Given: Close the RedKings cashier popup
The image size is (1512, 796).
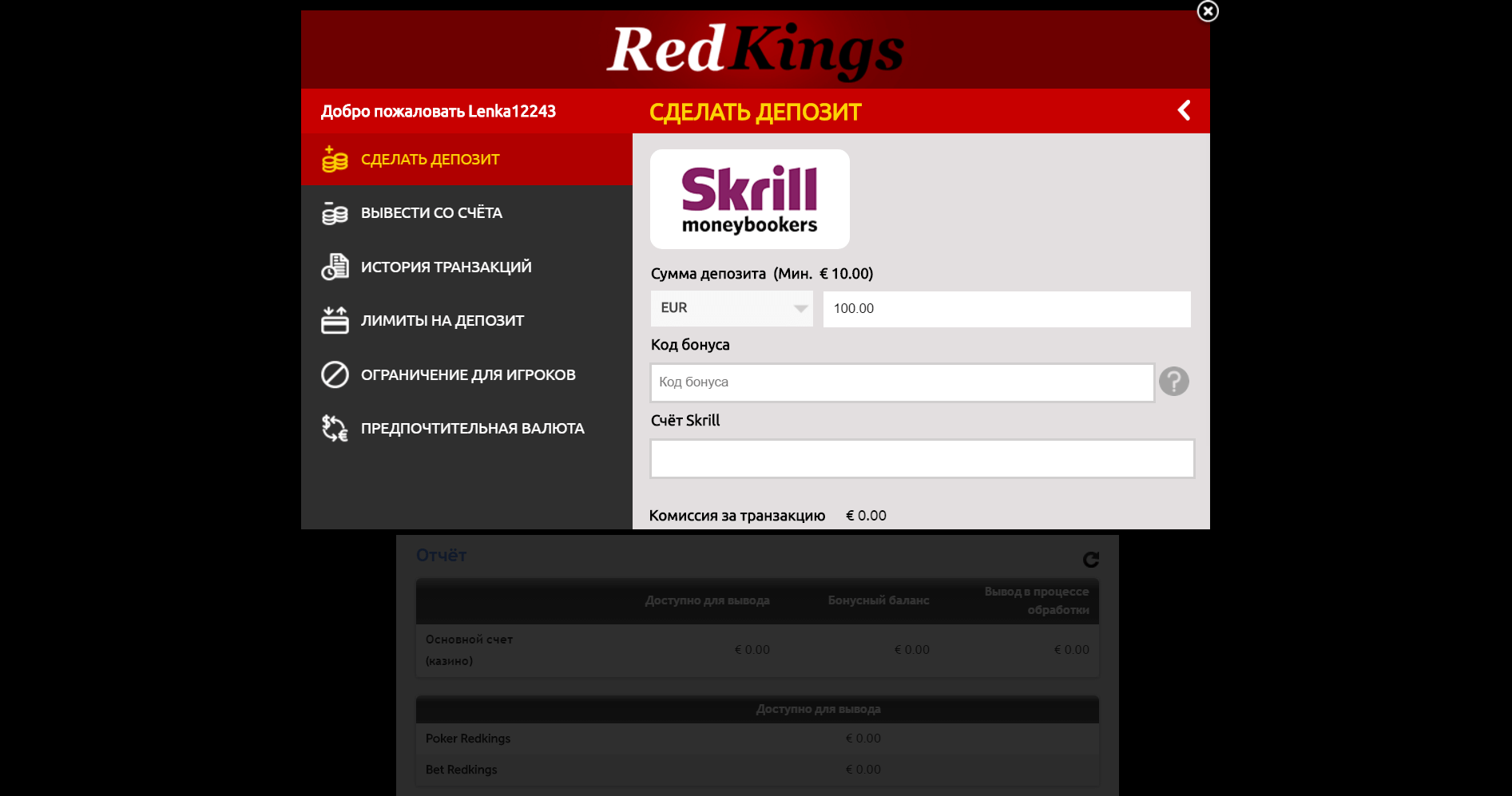Looking at the screenshot, I should (1208, 11).
